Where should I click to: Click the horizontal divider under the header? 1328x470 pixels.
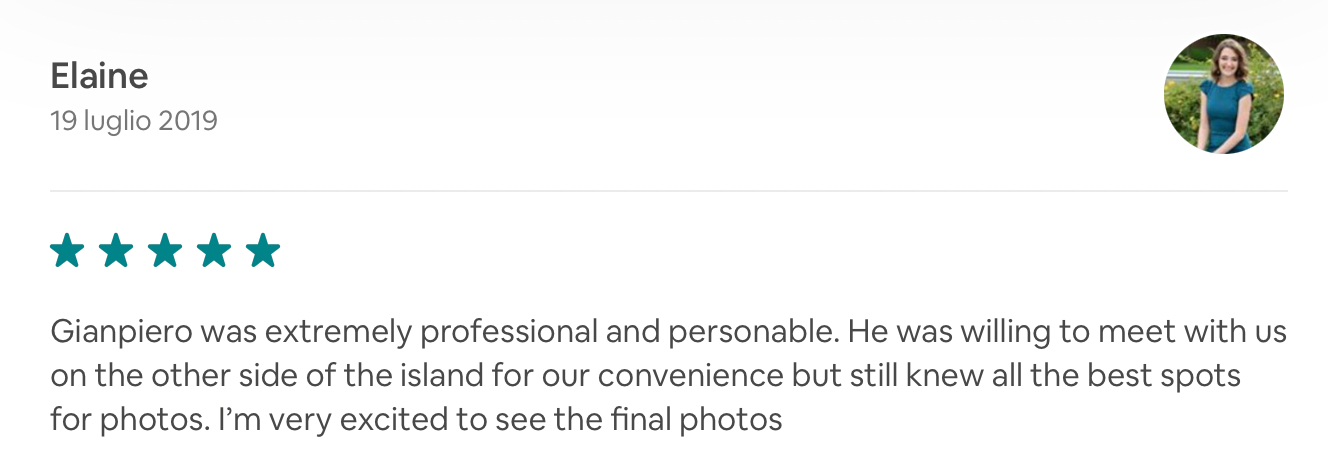point(668,191)
